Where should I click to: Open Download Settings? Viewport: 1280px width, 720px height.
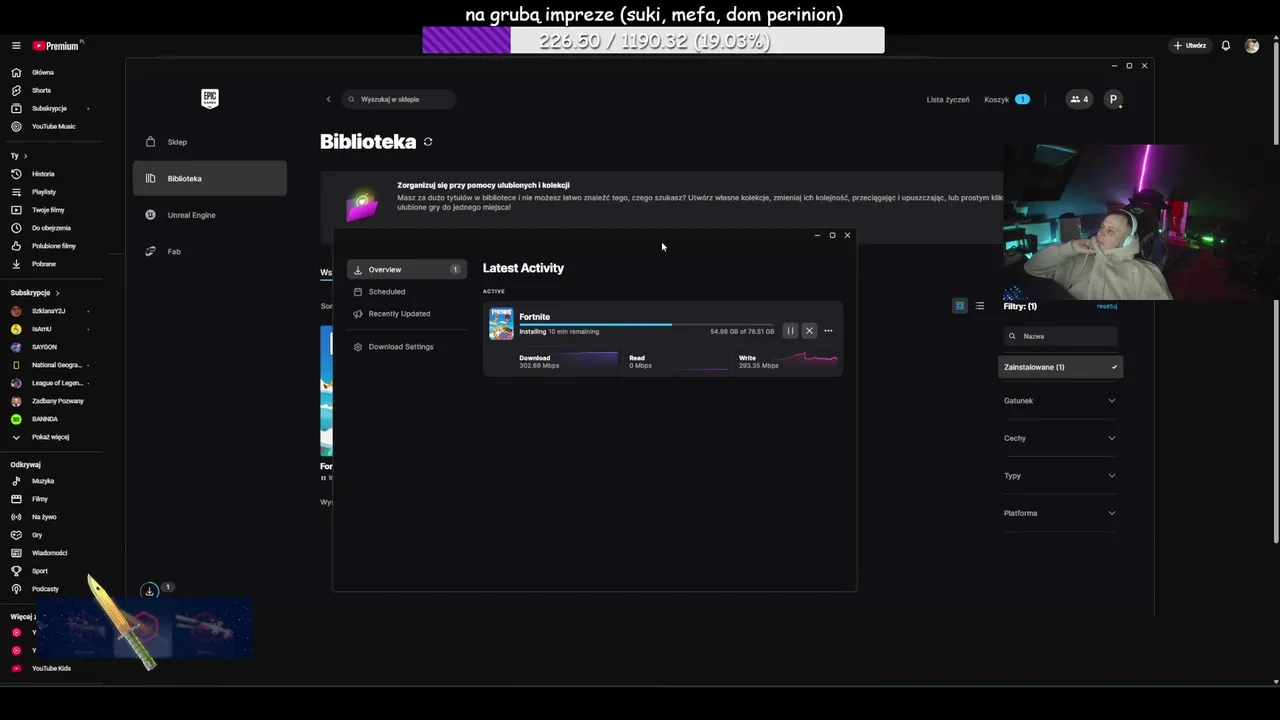[406, 346]
